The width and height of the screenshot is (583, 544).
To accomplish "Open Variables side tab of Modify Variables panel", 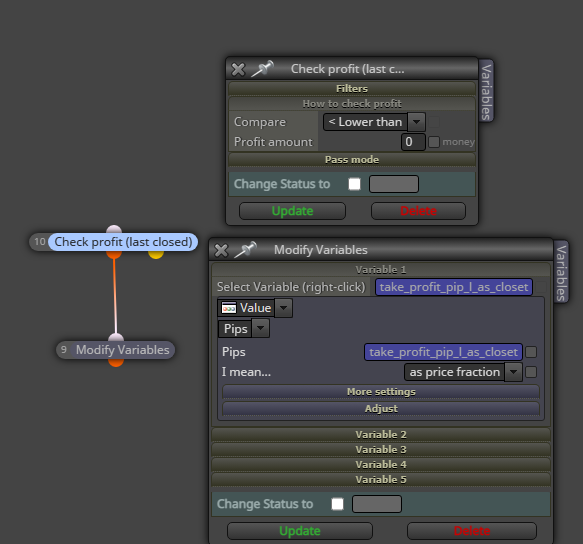I will pyautogui.click(x=561, y=272).
